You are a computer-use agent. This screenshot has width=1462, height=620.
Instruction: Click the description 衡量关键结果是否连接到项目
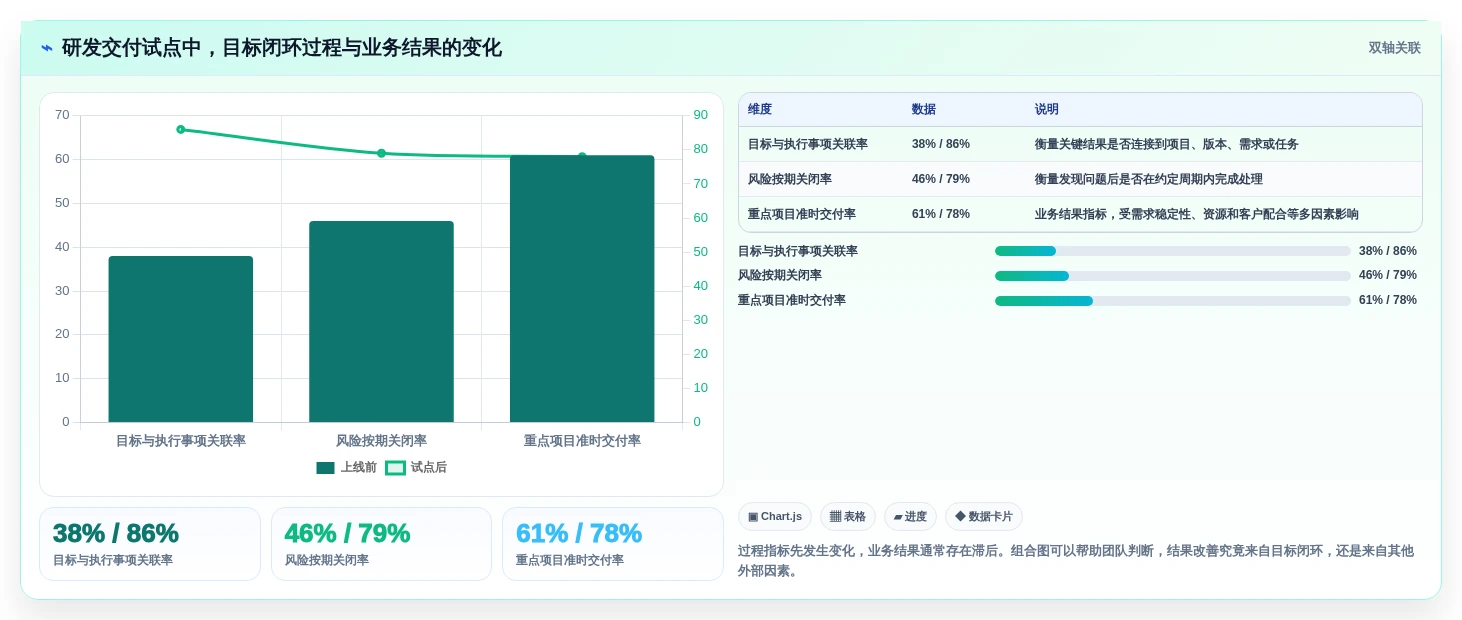point(1167,144)
